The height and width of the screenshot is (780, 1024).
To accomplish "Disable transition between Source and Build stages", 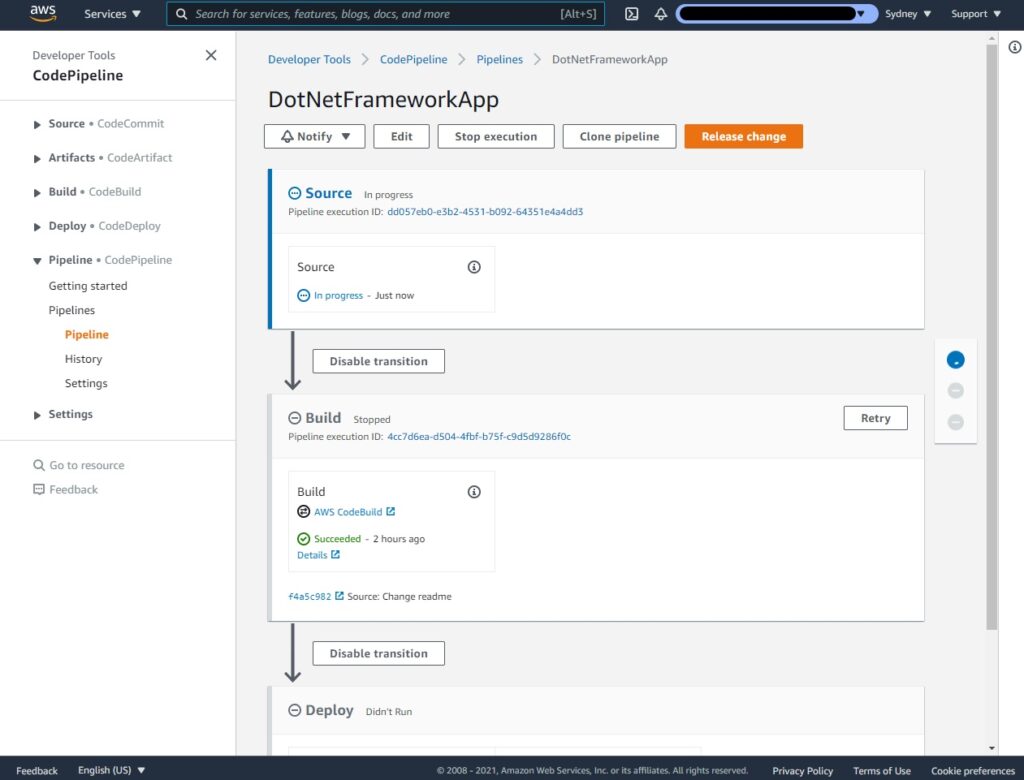I will pyautogui.click(x=378, y=361).
